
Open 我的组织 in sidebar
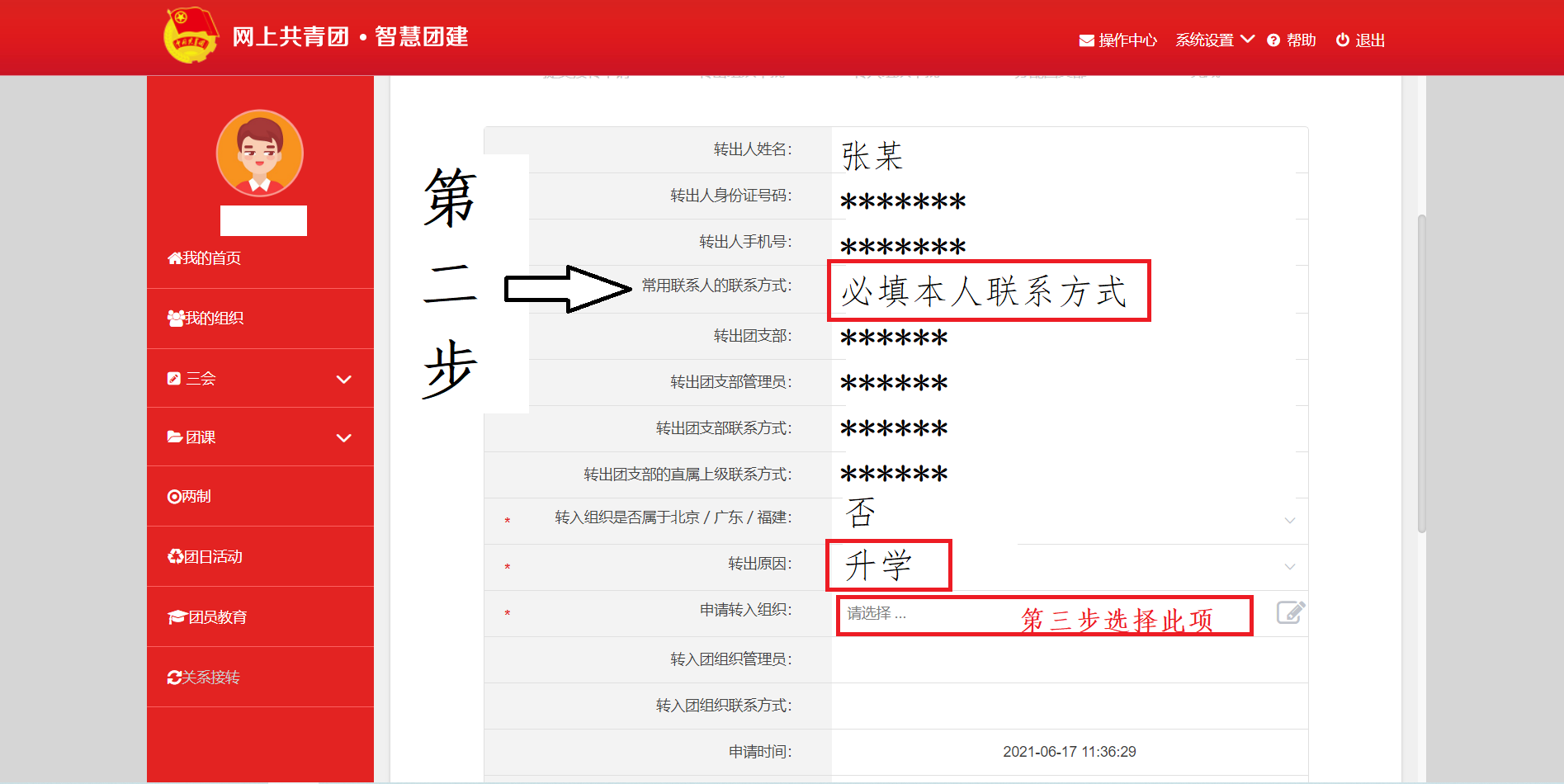tap(206, 319)
